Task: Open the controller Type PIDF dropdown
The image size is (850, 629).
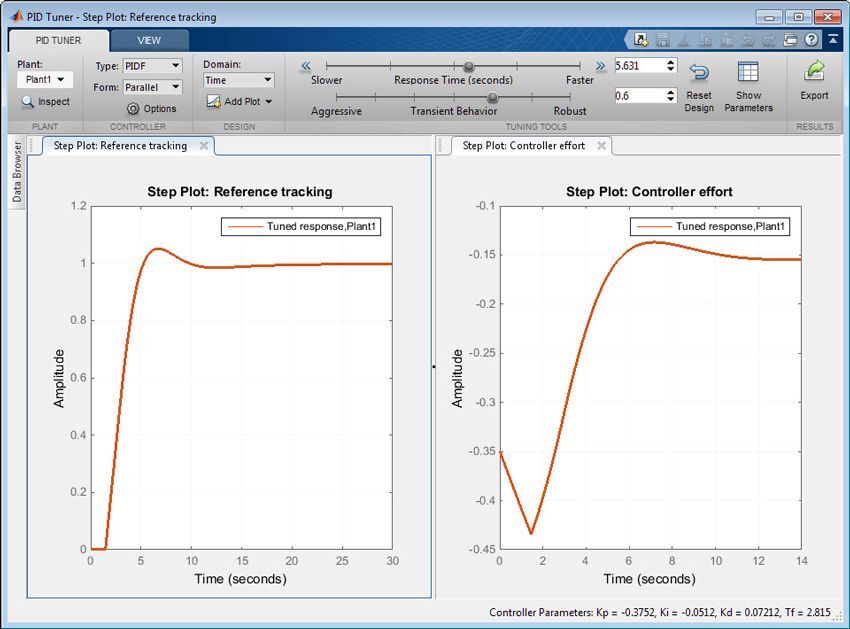Action: pyautogui.click(x=150, y=65)
